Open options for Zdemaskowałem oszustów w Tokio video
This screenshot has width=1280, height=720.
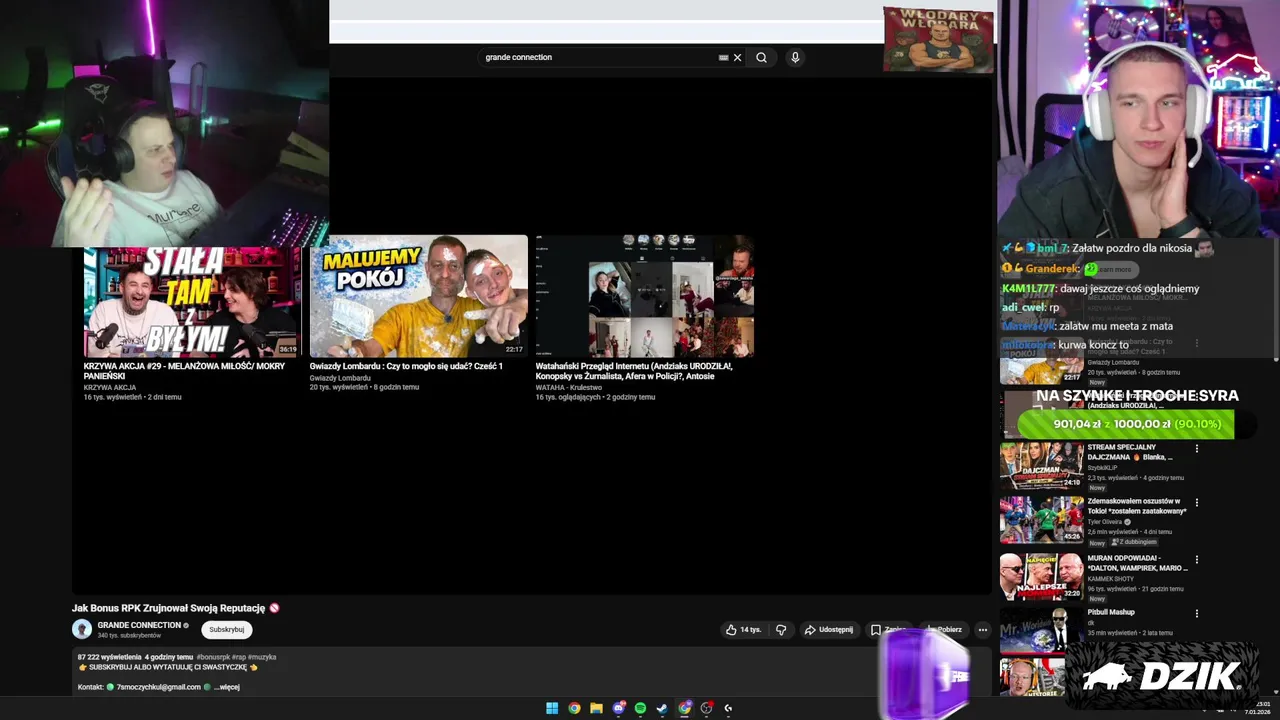pos(1196,502)
